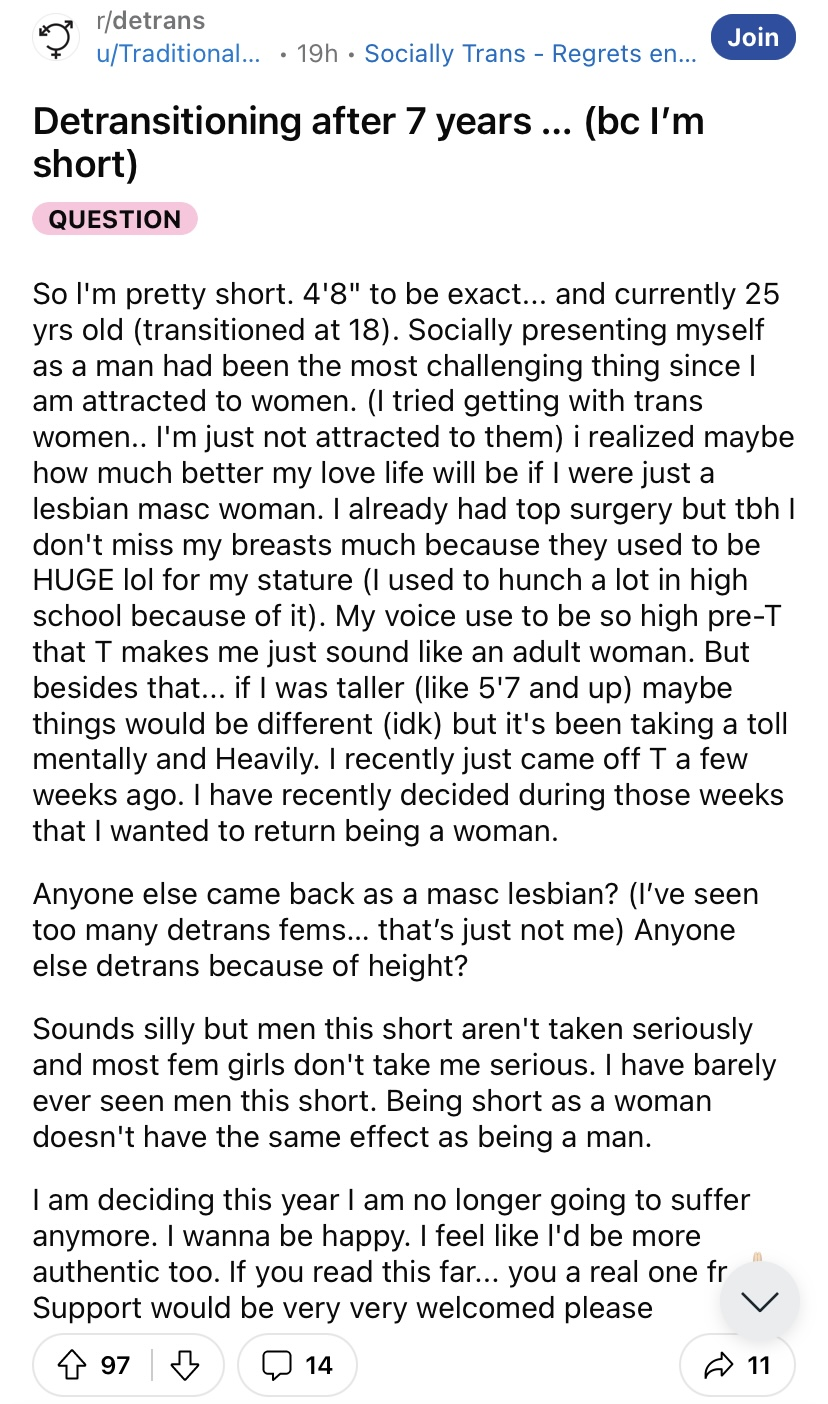View the u/Traditional... user profile
Viewport: 828px width, 1404px height.
click(178, 54)
